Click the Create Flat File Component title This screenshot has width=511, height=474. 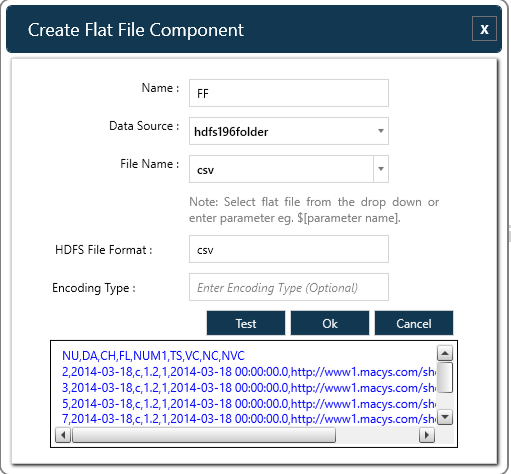point(136,30)
